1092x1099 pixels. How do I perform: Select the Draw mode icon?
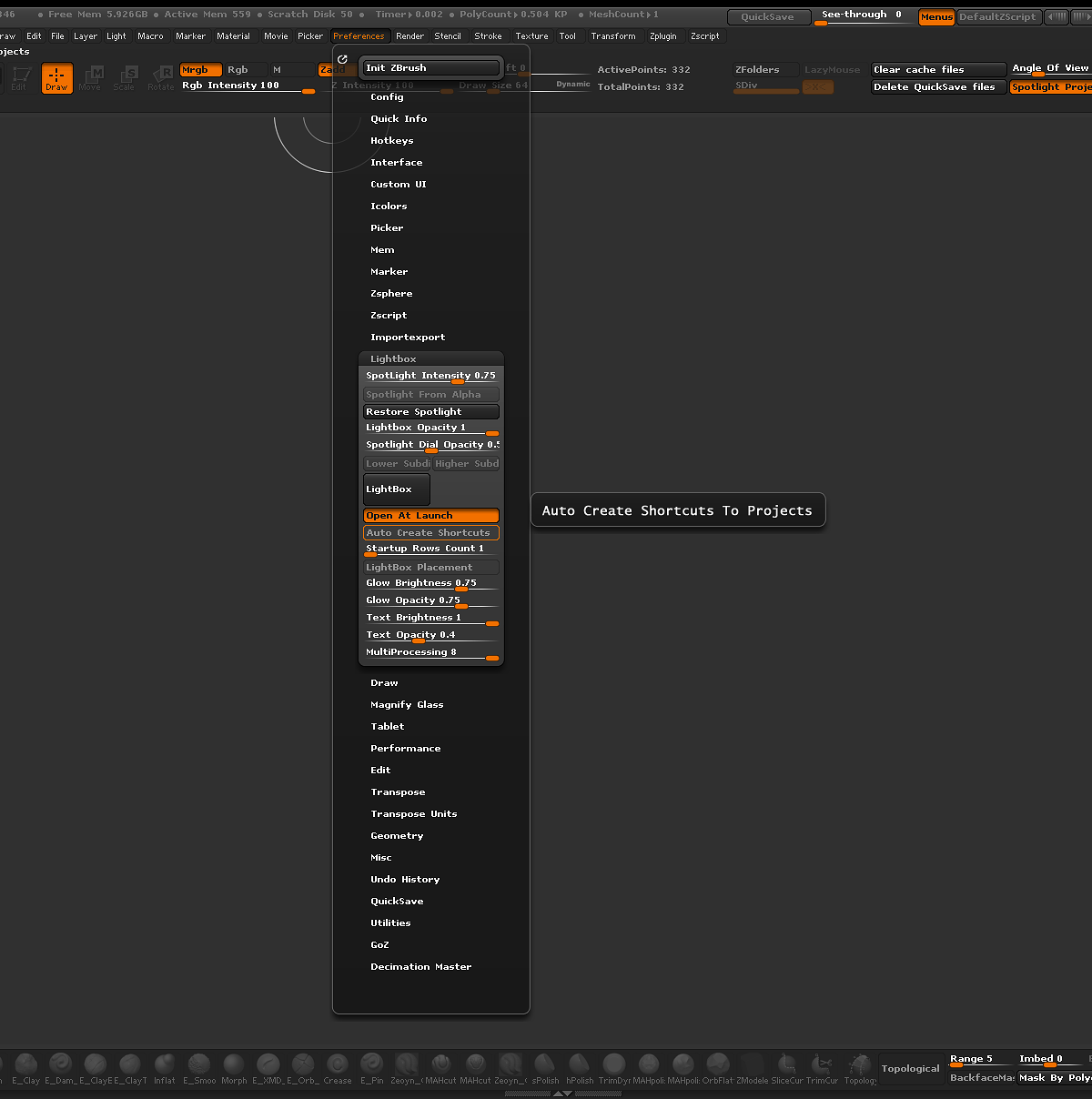pyautogui.click(x=56, y=78)
